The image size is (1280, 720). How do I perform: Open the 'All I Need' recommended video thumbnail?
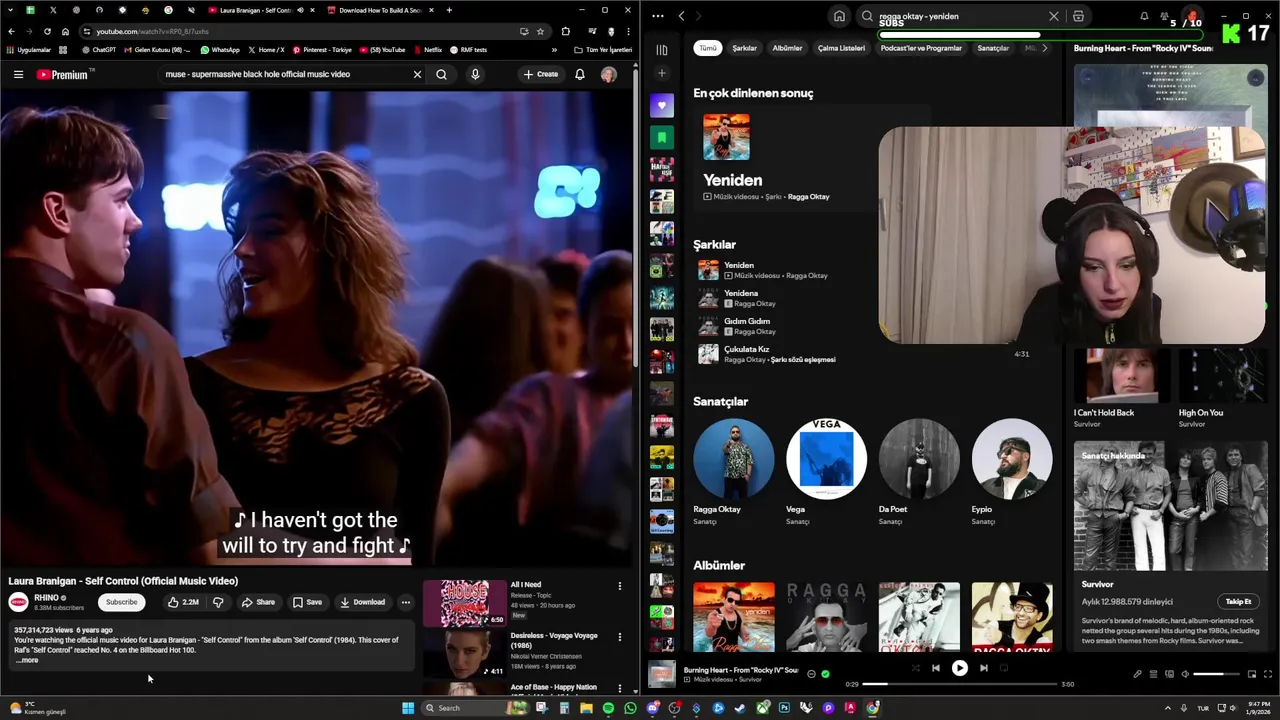click(x=465, y=603)
